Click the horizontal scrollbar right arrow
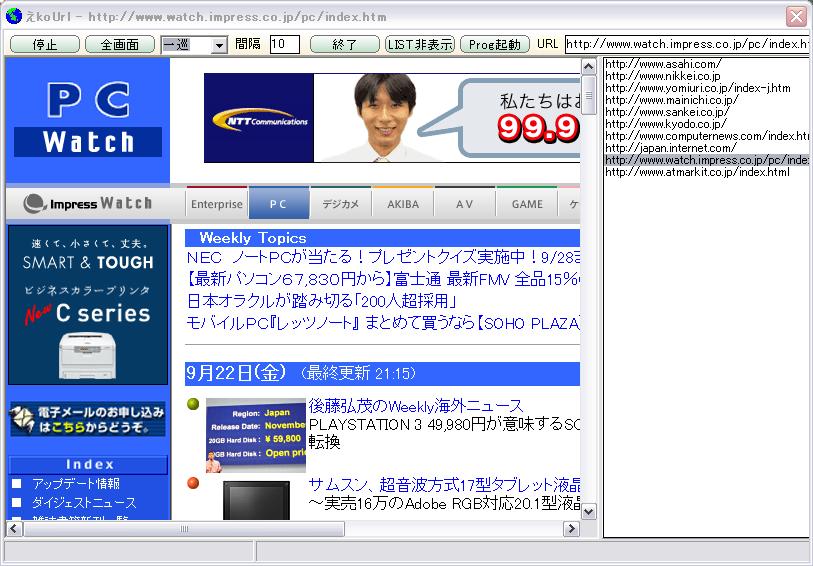The width and height of the screenshot is (813, 566). click(x=571, y=529)
